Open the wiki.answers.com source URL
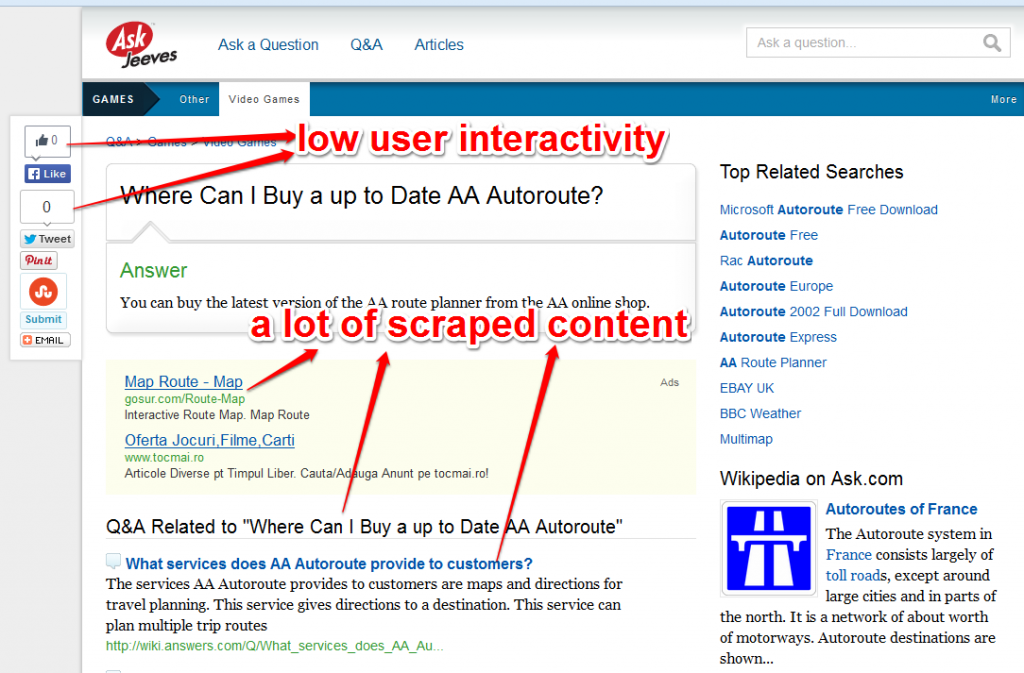Viewport: 1024px width, 673px height. [275, 646]
